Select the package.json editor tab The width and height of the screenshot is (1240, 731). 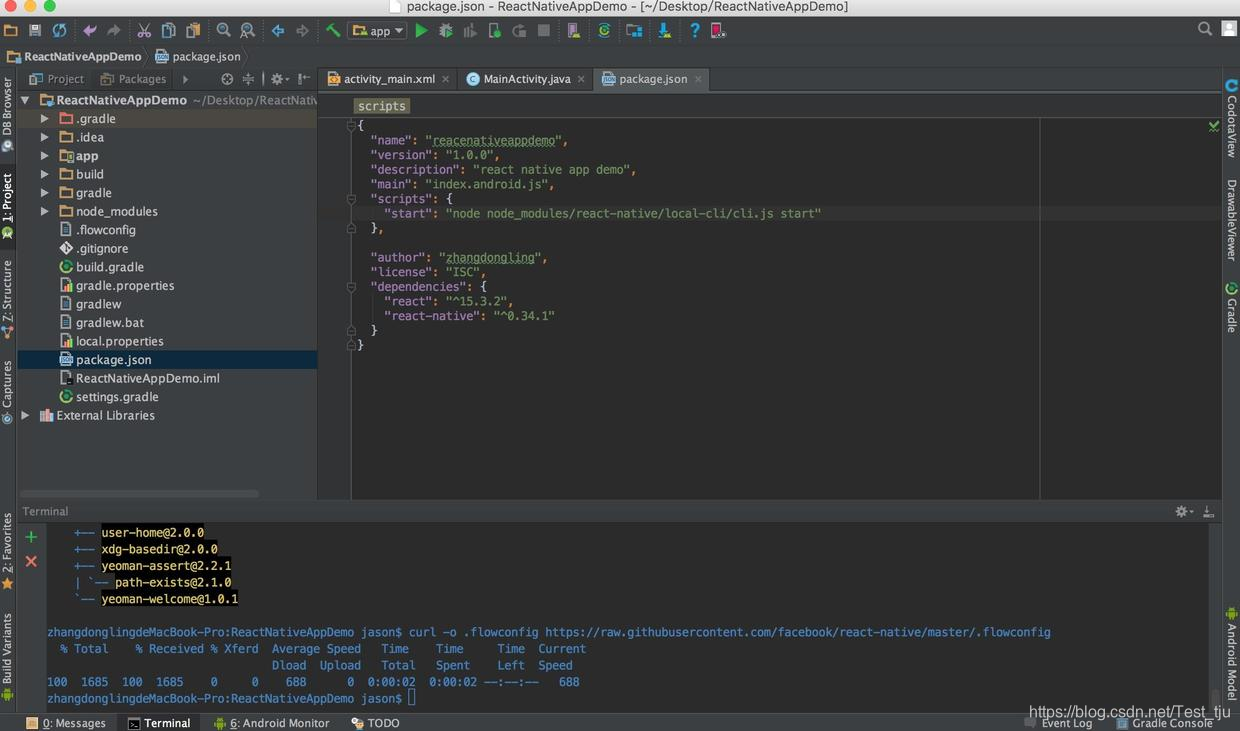[653, 79]
